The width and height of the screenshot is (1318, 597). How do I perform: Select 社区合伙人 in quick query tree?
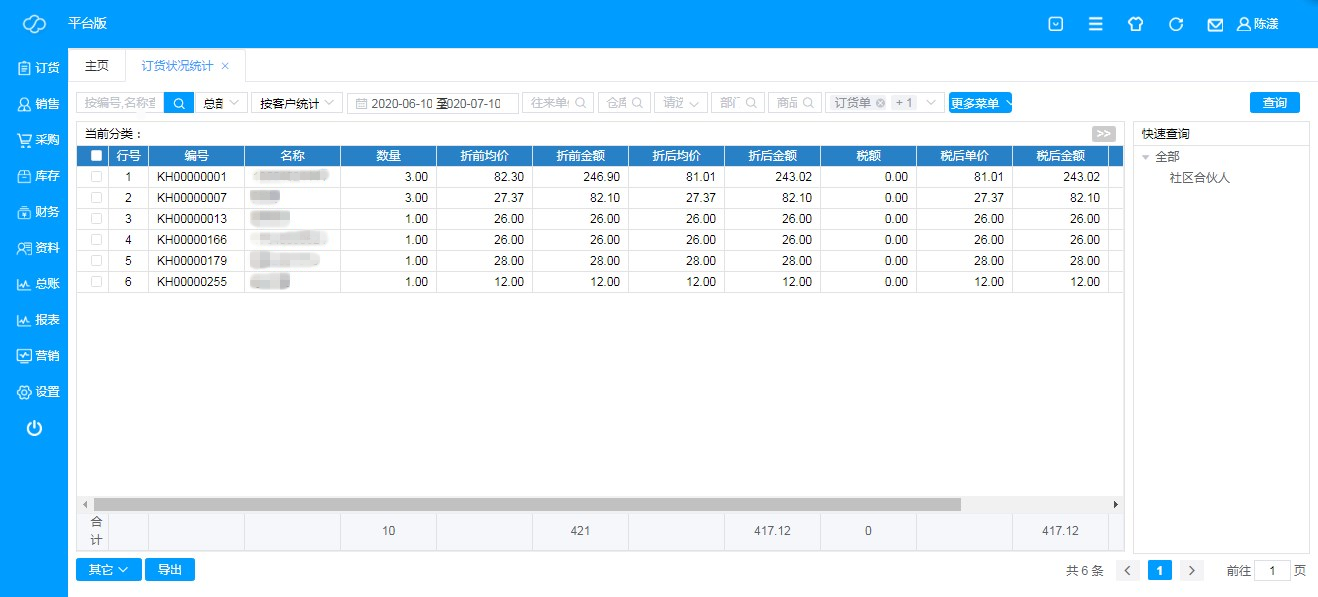pyautogui.click(x=1199, y=178)
